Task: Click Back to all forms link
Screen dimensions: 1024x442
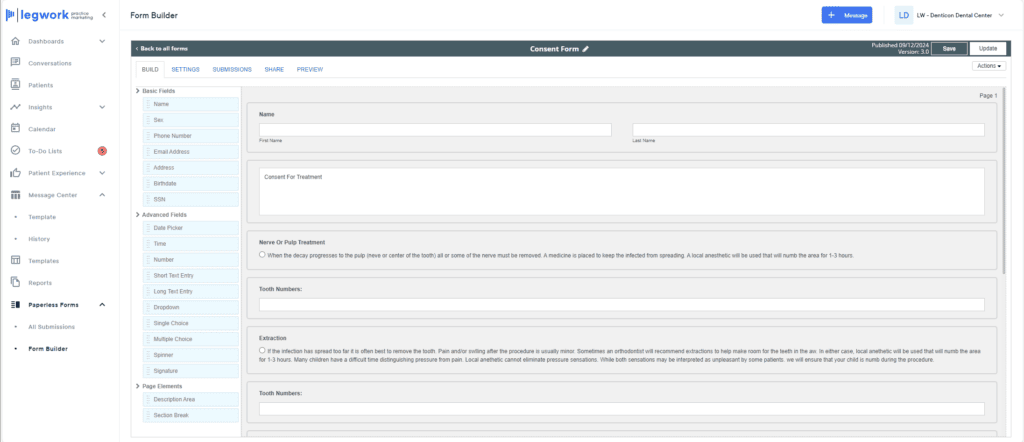Action: coord(161,48)
